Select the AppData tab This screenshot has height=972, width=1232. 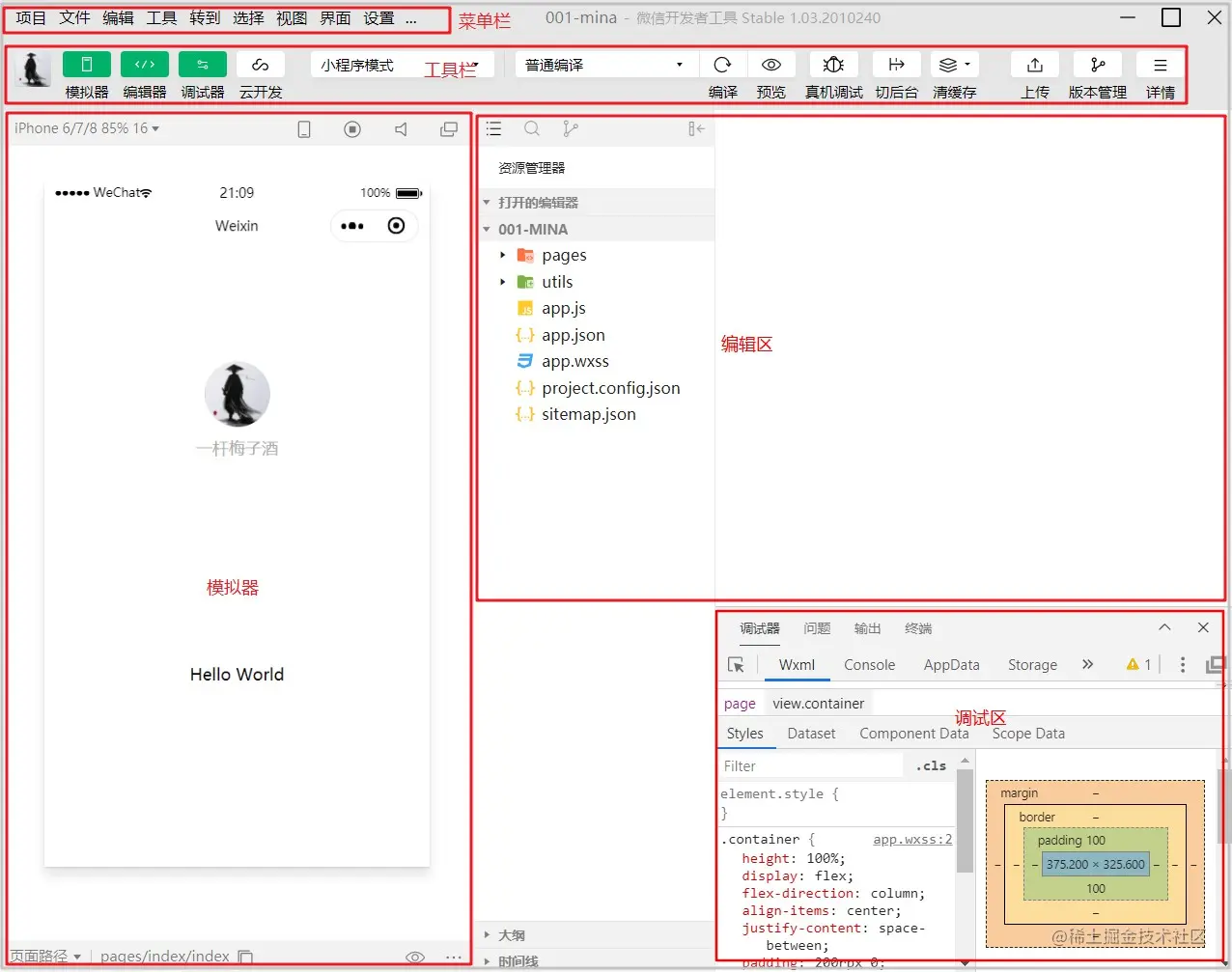[x=951, y=665]
